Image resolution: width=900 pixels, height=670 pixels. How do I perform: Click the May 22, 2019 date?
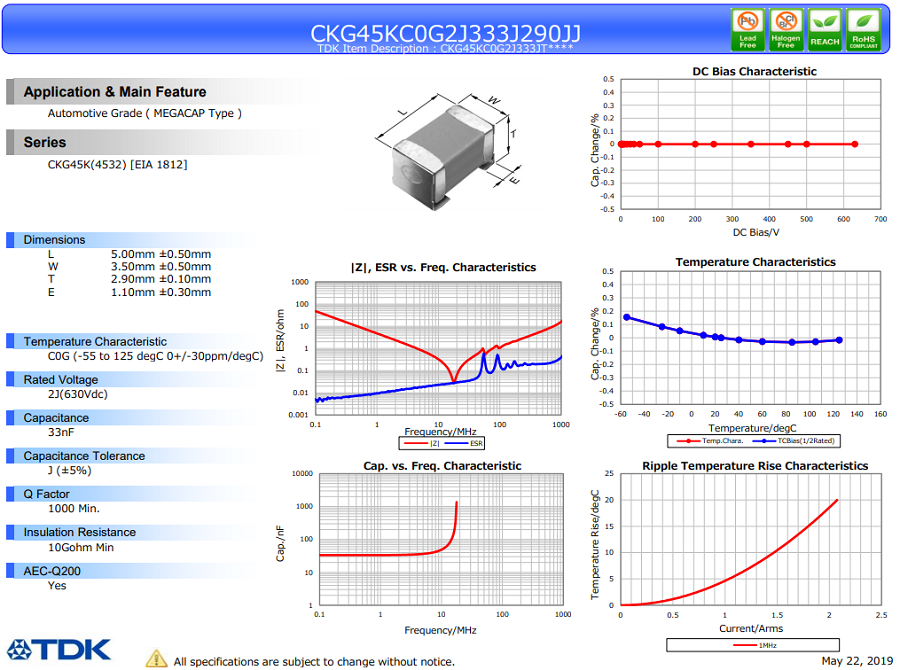(x=857, y=661)
